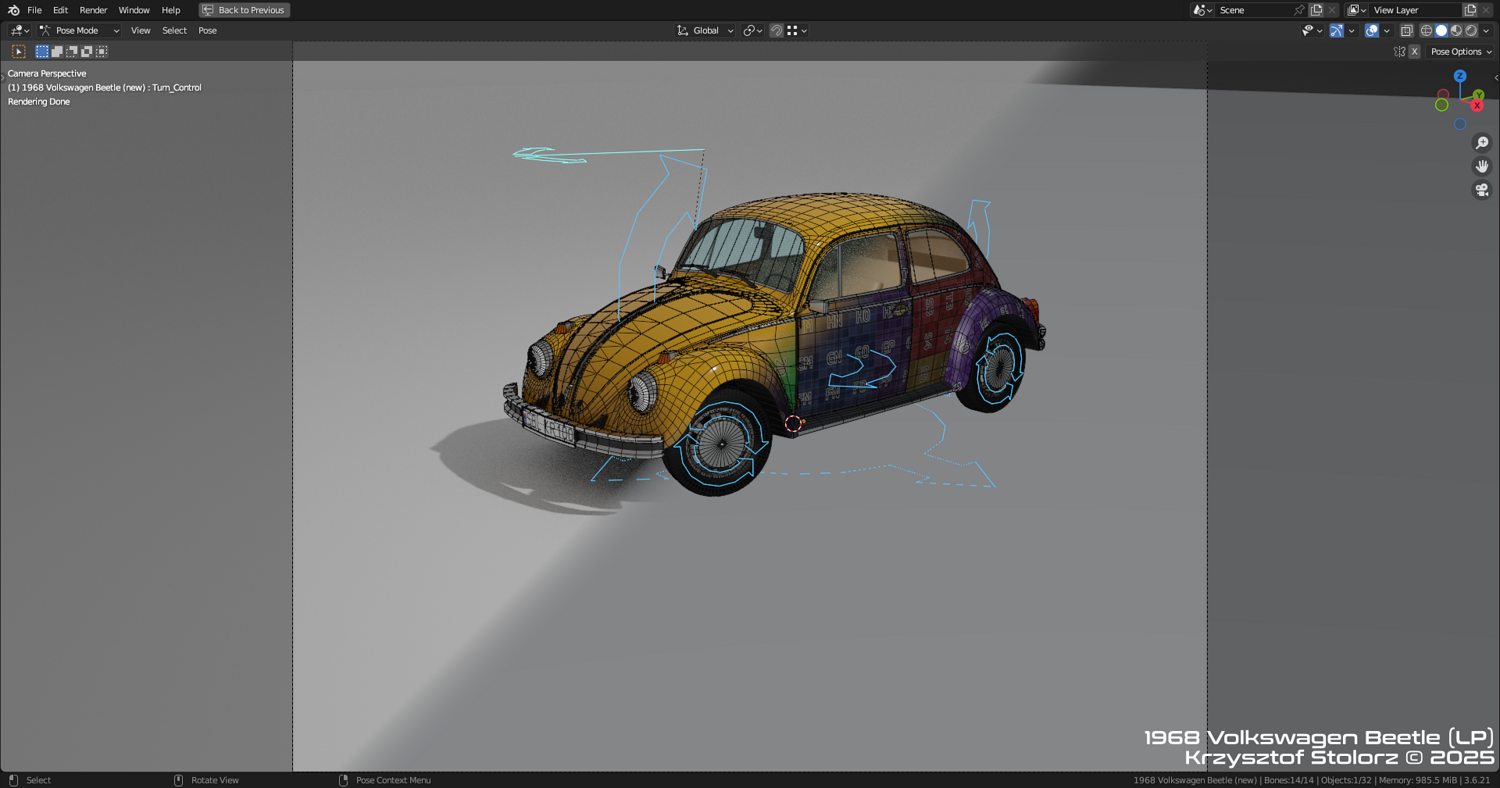Choose the Subtract selection mode
The image size is (1500, 788).
(x=72, y=51)
